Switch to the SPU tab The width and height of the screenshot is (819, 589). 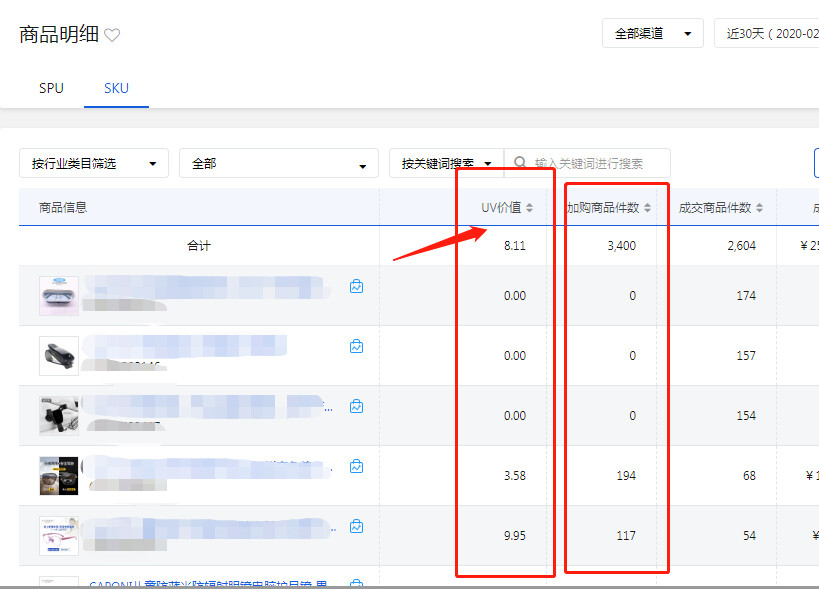(x=51, y=88)
